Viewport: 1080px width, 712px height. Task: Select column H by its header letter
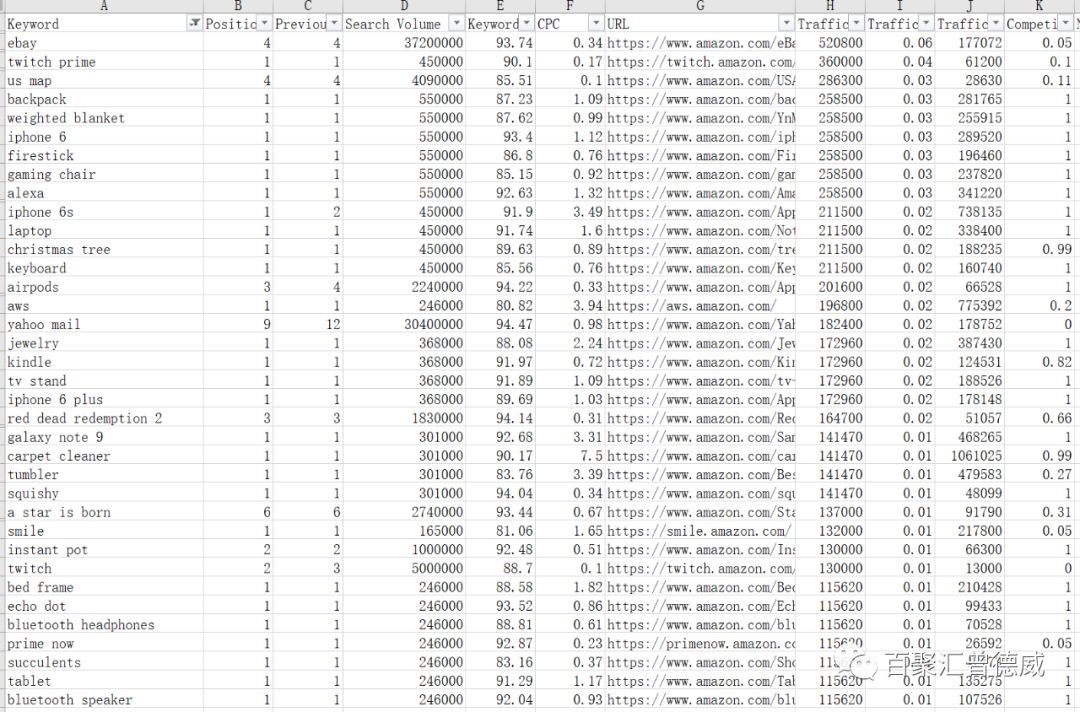click(x=830, y=6)
